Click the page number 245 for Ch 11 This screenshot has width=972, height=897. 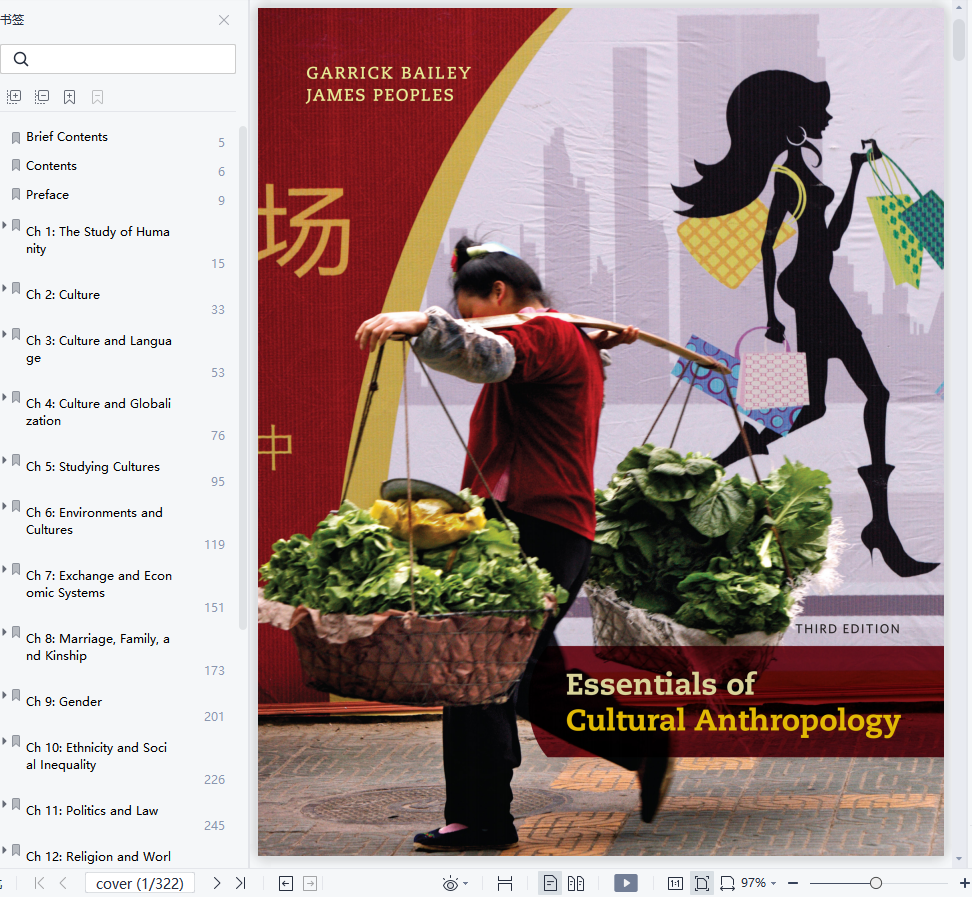(x=214, y=826)
